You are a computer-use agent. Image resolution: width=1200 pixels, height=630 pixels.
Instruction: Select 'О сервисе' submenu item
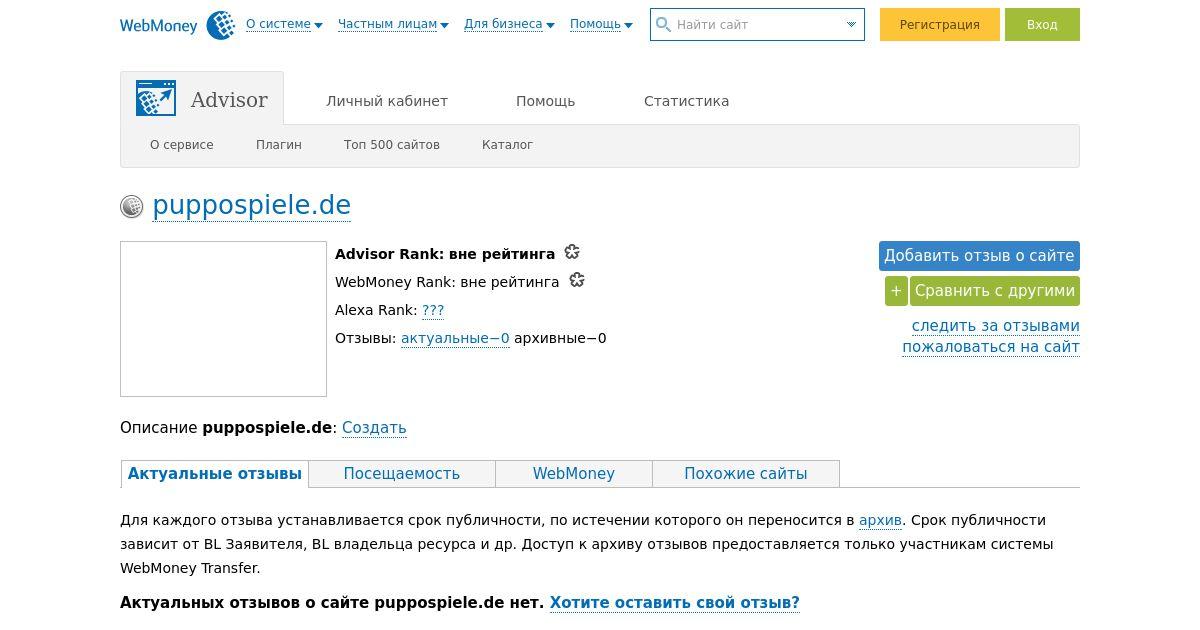click(x=182, y=145)
